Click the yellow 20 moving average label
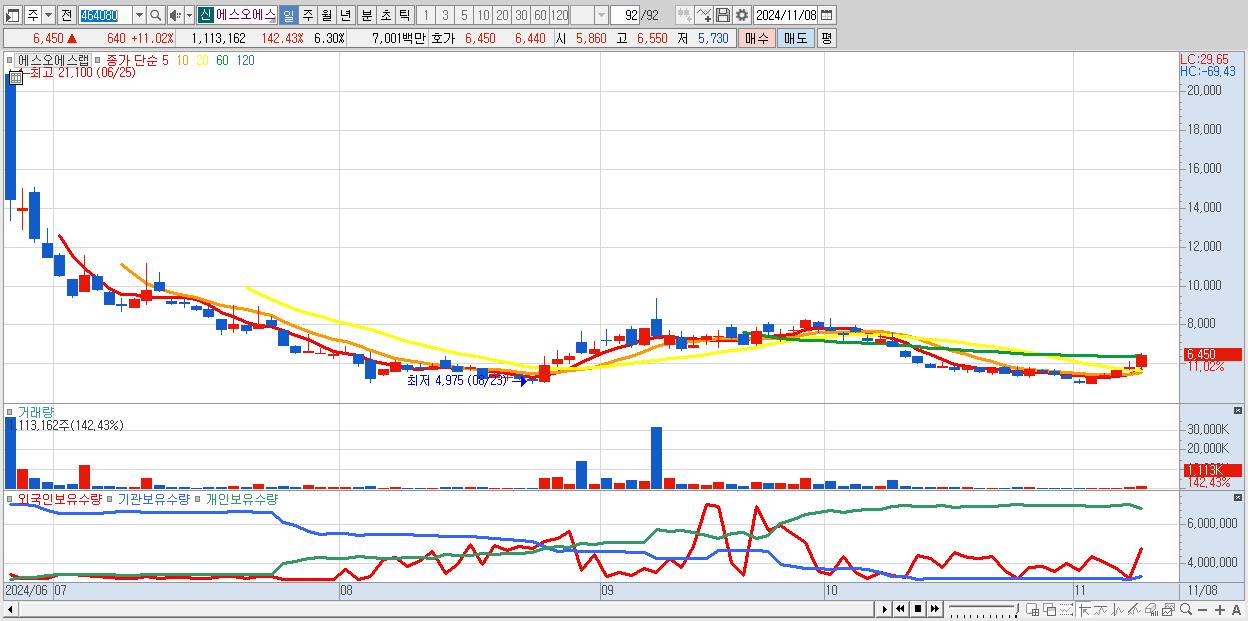This screenshot has width=1248, height=621. [202, 60]
